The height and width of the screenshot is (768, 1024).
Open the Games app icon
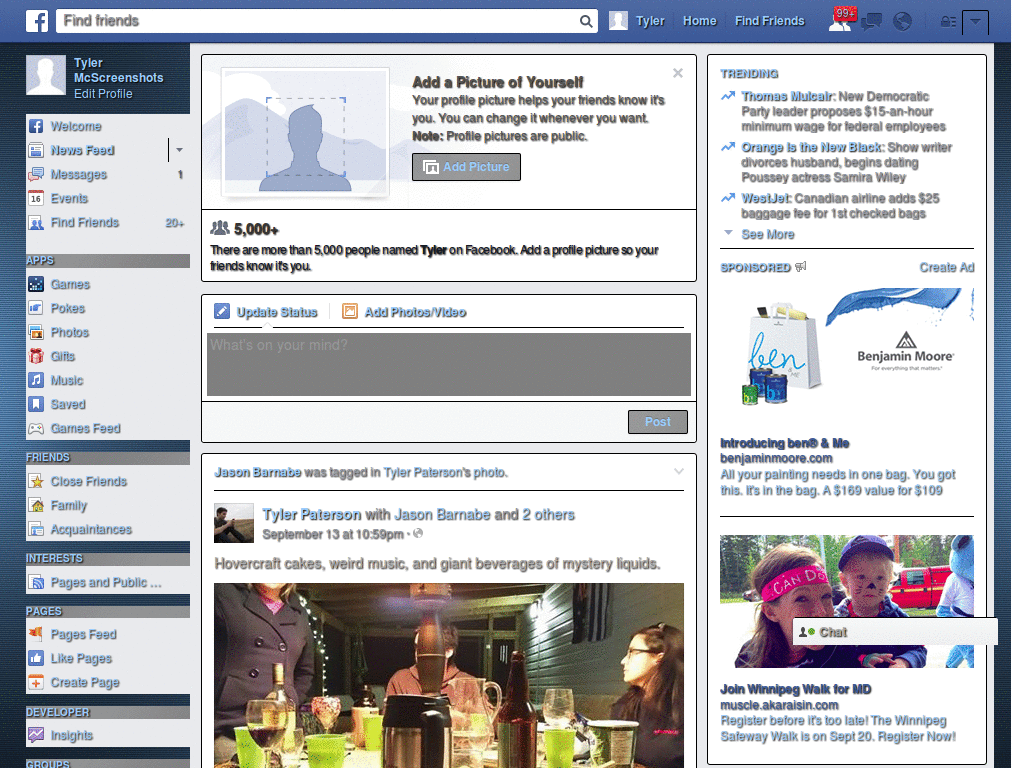pyautogui.click(x=36, y=284)
